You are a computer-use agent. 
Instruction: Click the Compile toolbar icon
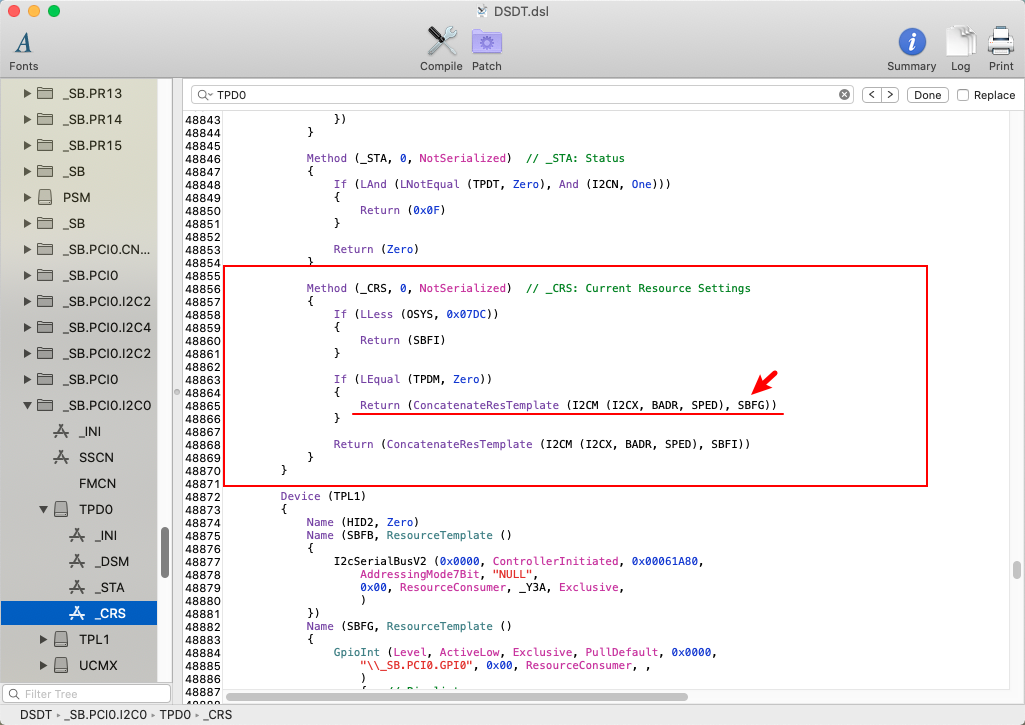tap(441, 48)
